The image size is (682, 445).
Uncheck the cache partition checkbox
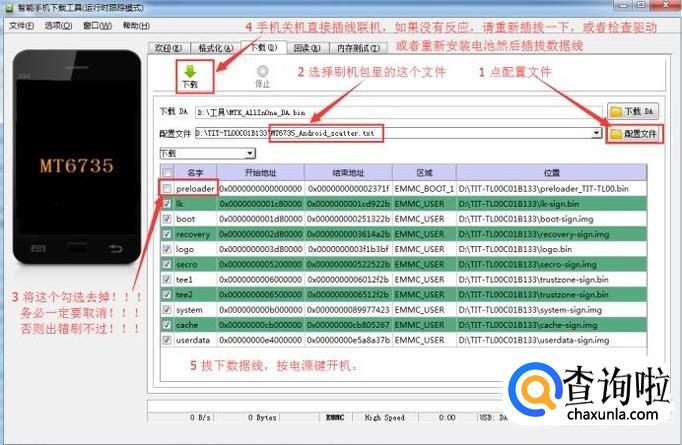coord(167,325)
